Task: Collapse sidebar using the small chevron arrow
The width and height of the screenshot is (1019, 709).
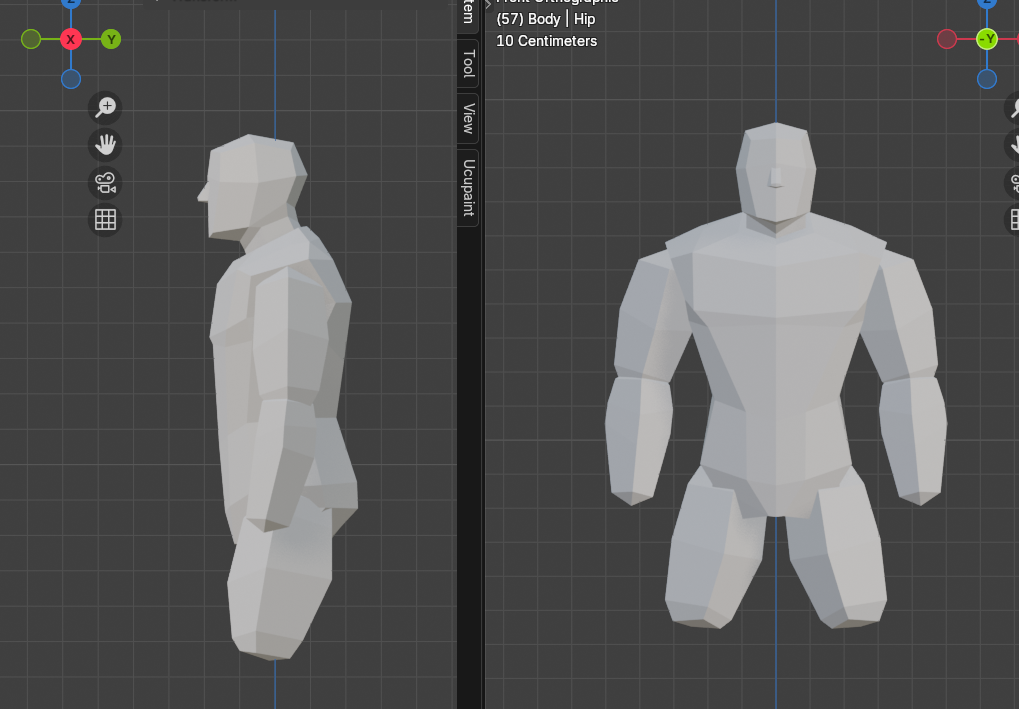Action: point(488,4)
